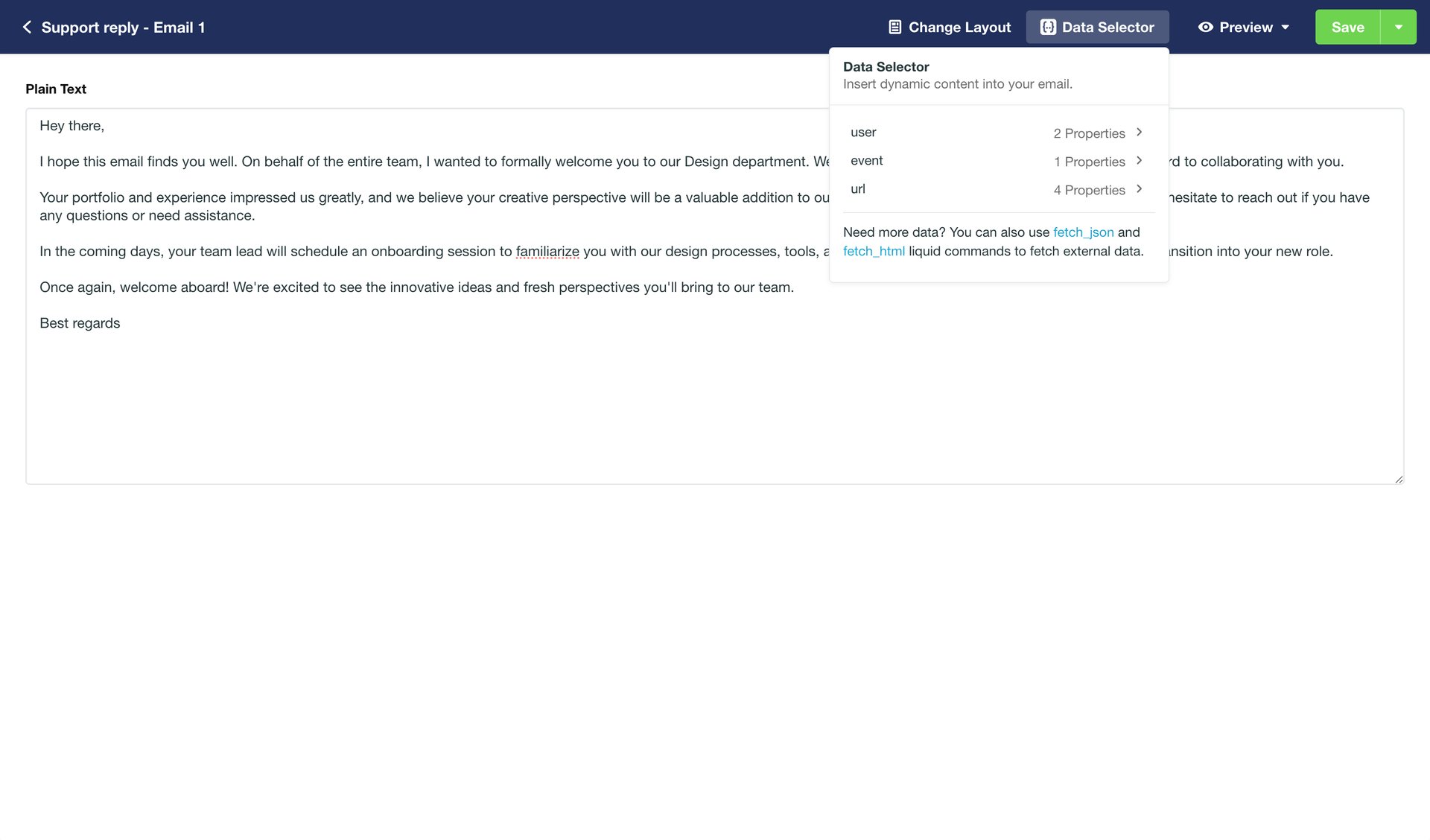
Task: Click the Change Layout document icon
Action: [x=895, y=28]
